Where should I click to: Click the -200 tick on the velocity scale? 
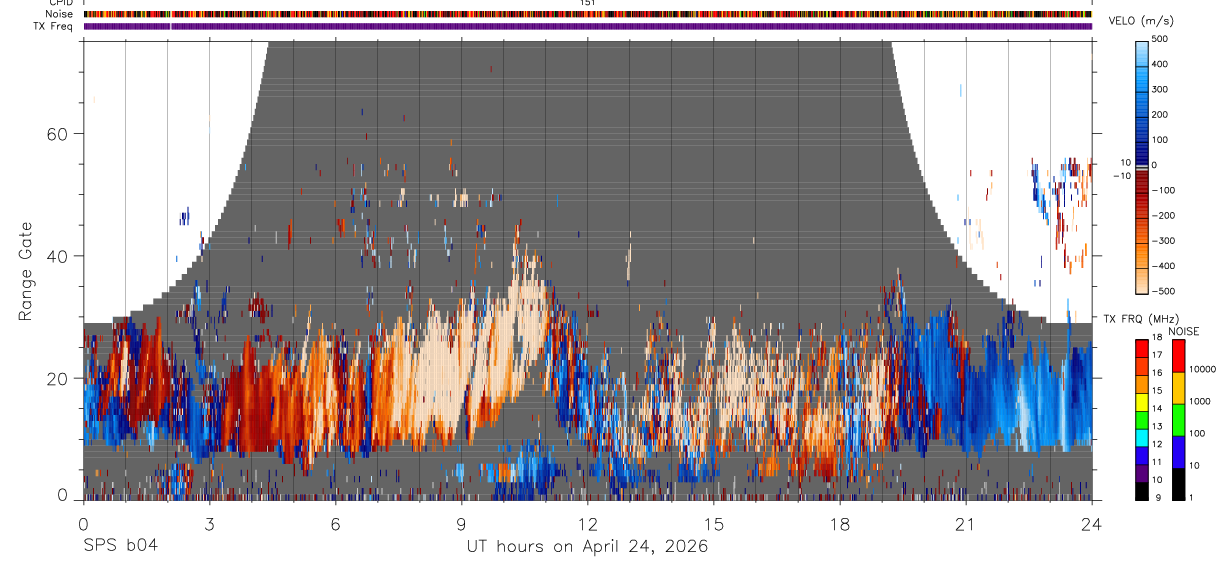(1164, 215)
